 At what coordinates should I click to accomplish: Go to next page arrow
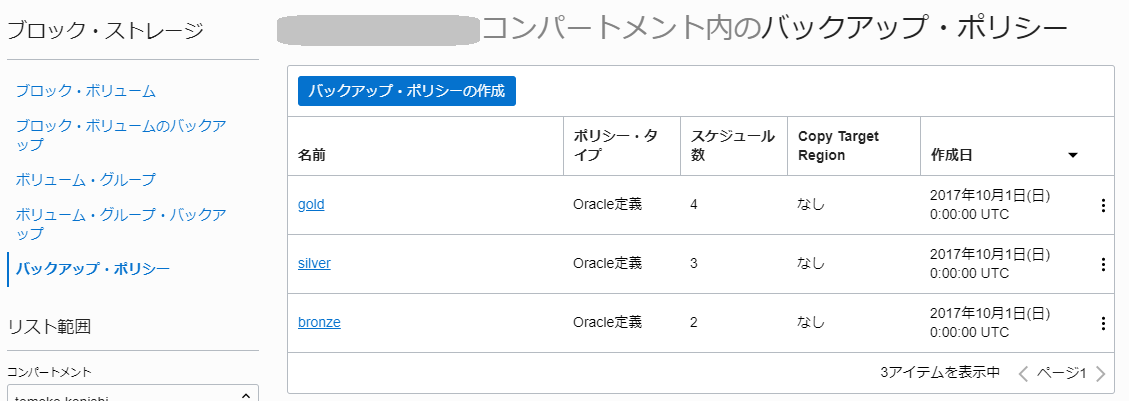click(1101, 374)
